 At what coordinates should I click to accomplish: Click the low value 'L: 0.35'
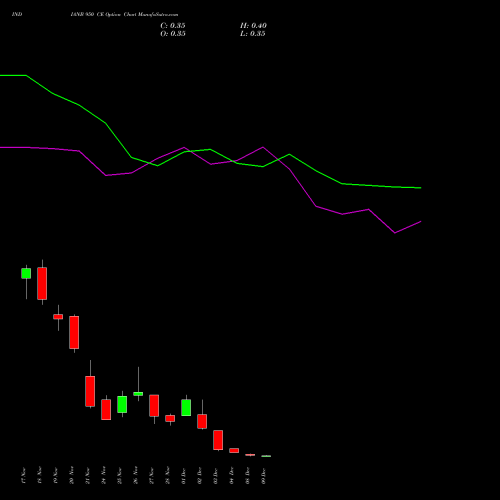pos(253,34)
